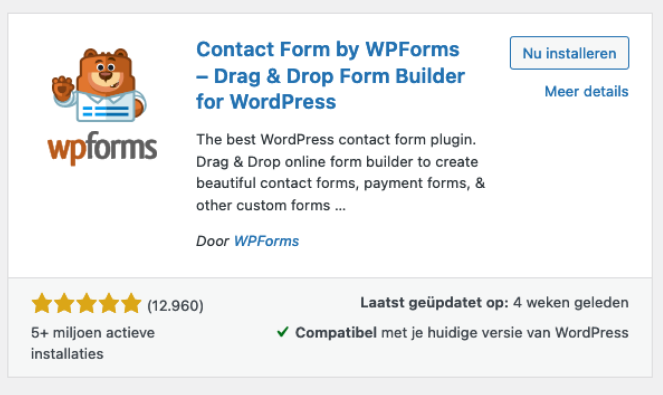This screenshot has height=395, width=663.
Task: Click the second rating star
Action: pos(64,303)
